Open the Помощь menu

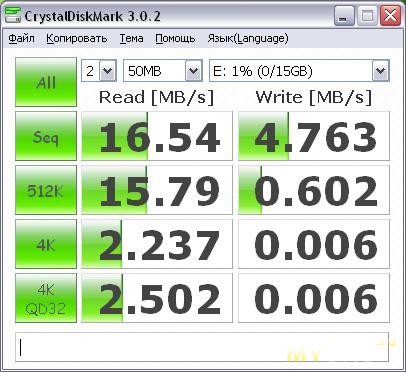[175, 38]
